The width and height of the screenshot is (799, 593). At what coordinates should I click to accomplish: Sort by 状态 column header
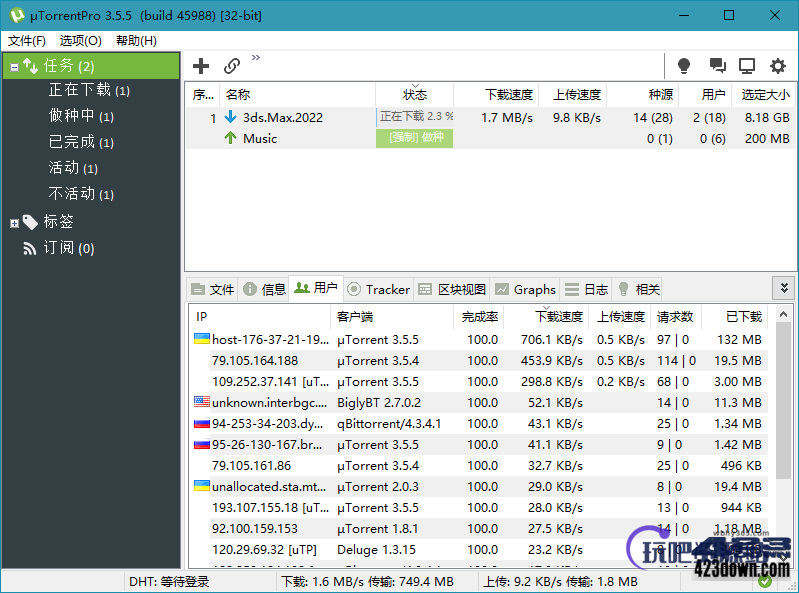[x=415, y=95]
